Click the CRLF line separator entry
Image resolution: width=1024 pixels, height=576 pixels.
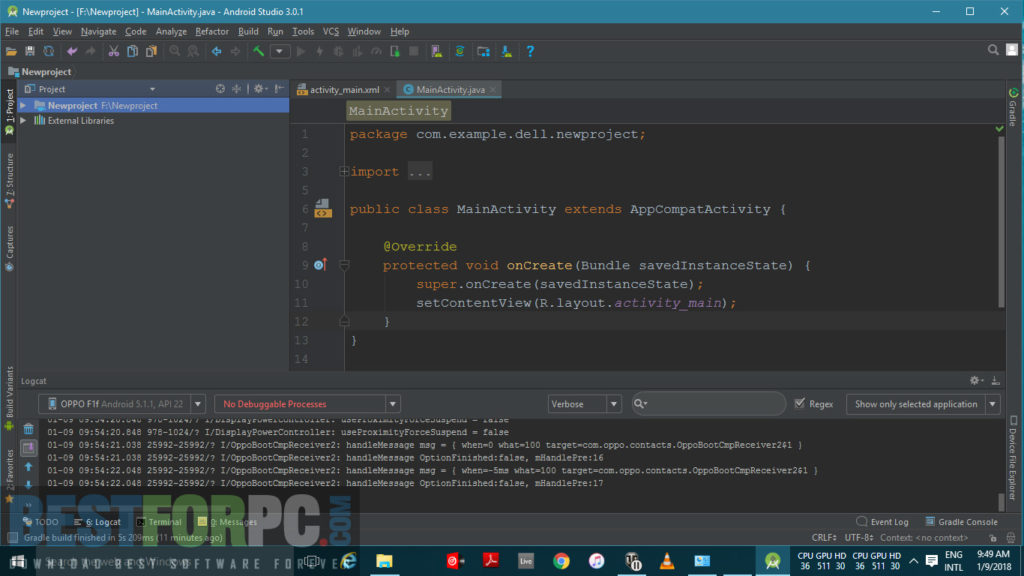tap(824, 538)
